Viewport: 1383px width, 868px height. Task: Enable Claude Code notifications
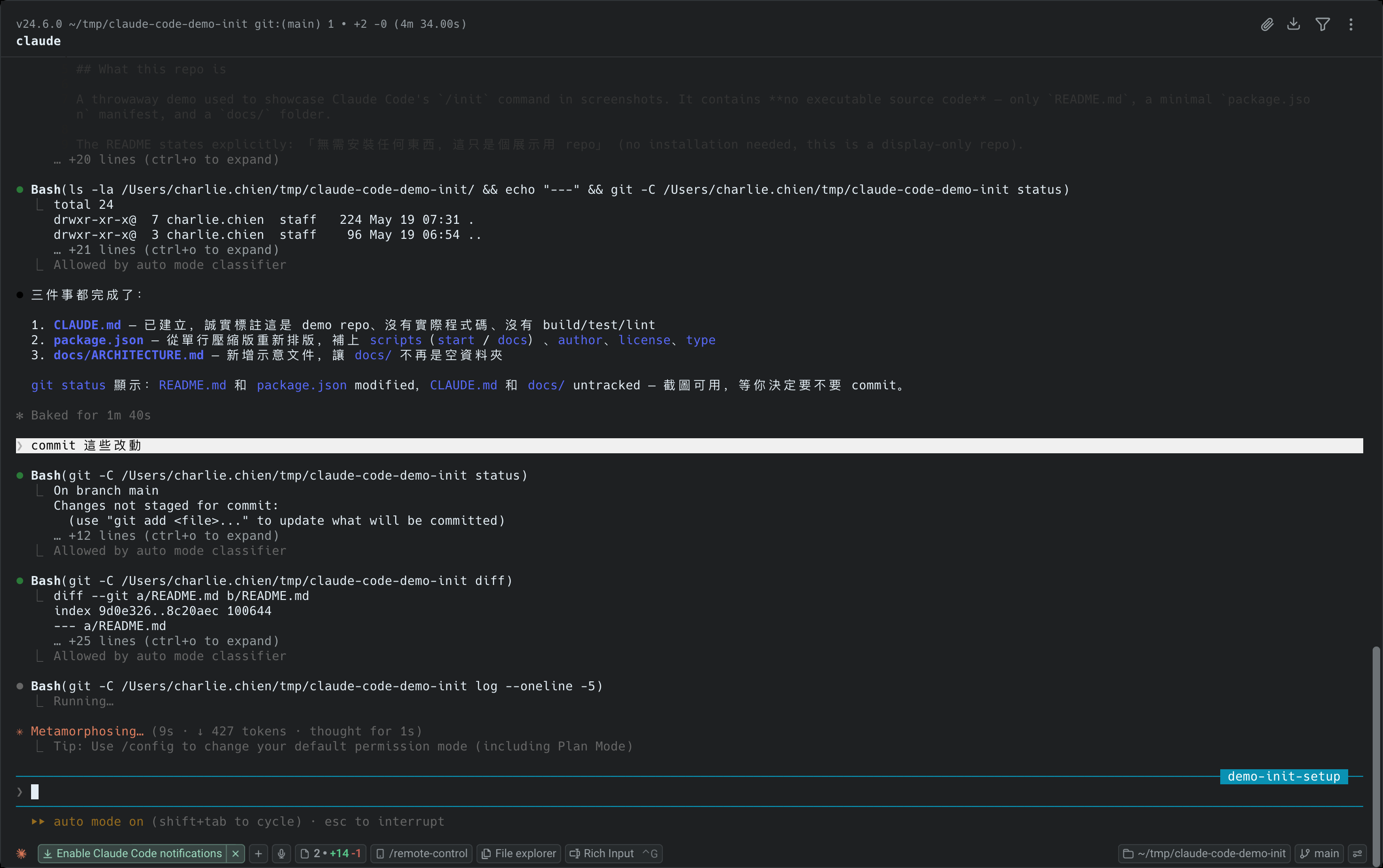click(x=133, y=853)
